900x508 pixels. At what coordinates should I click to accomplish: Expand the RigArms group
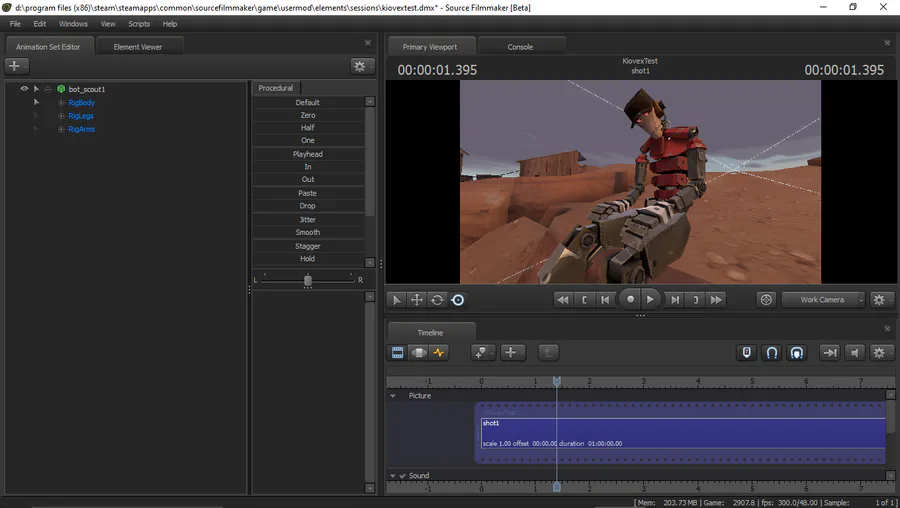[x=61, y=129]
